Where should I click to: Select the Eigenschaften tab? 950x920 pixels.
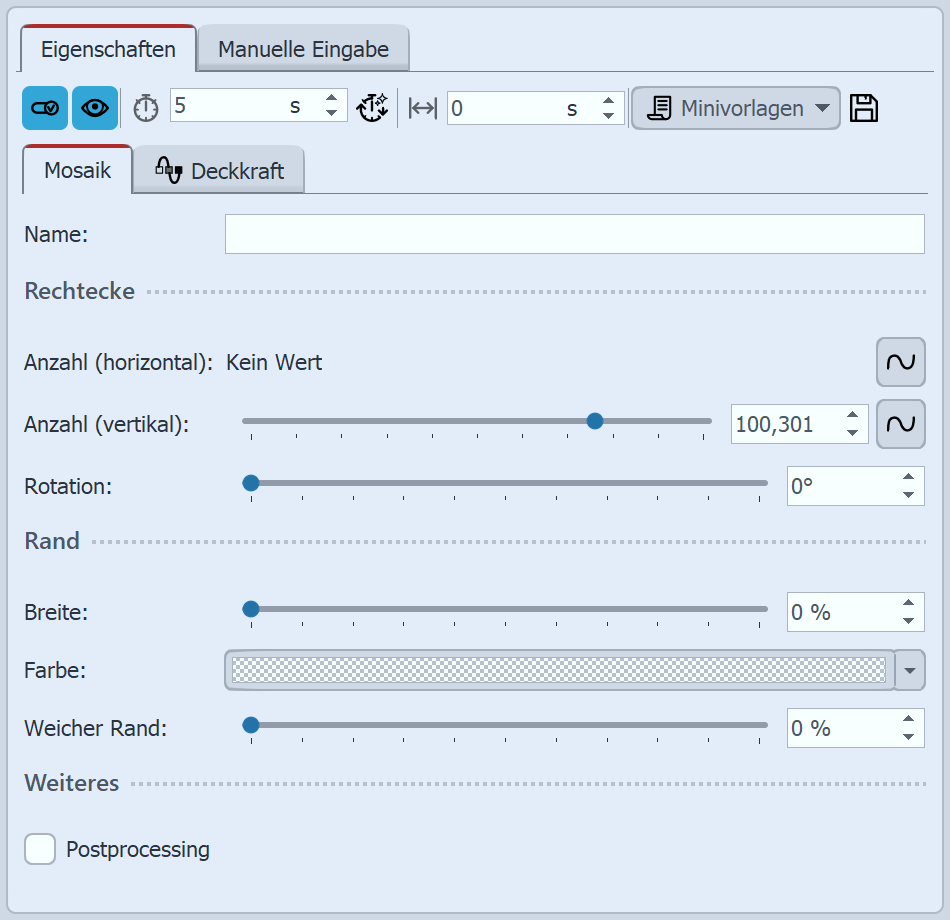108,49
